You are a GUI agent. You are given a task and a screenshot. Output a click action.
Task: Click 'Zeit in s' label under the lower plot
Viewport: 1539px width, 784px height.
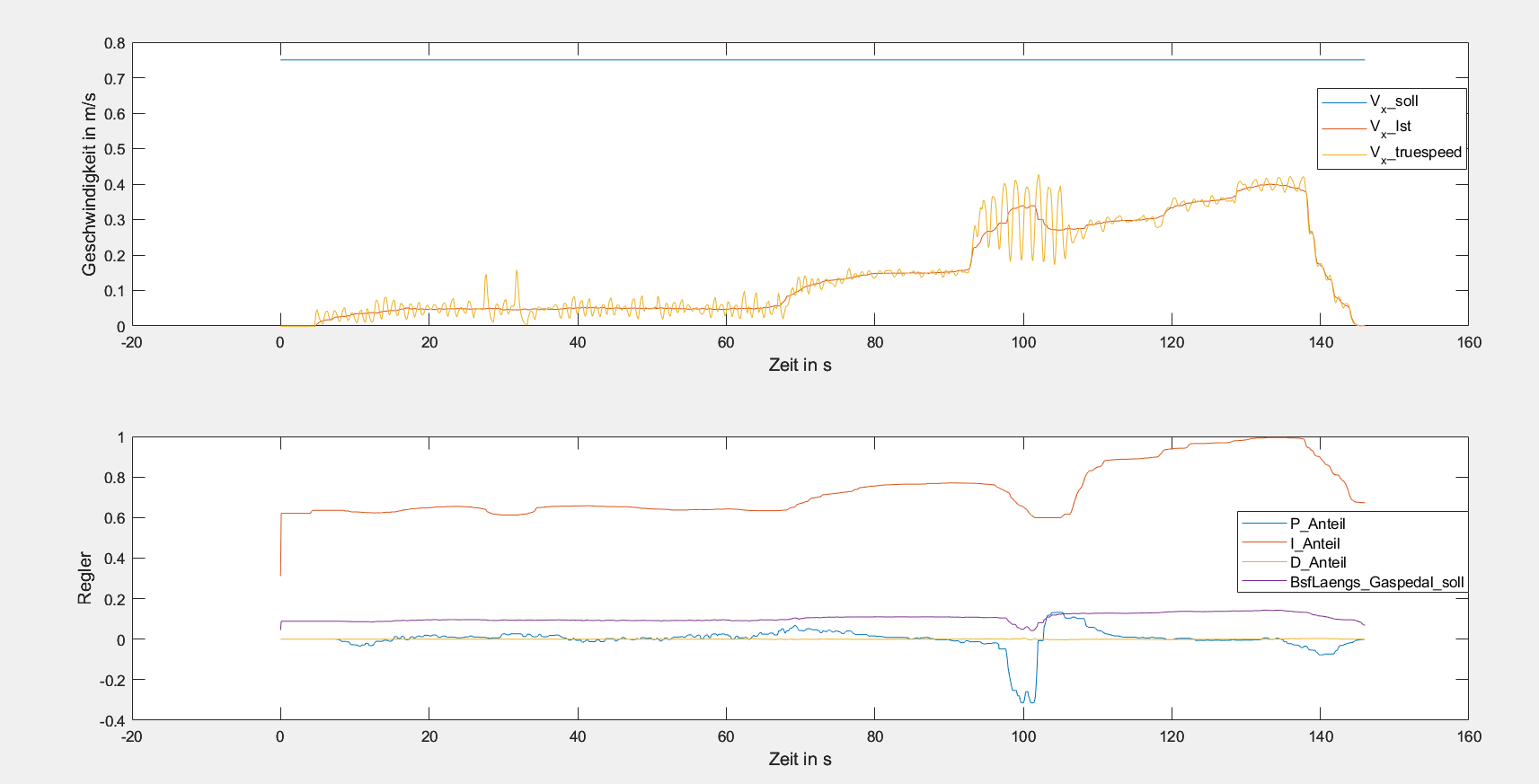tap(800, 759)
